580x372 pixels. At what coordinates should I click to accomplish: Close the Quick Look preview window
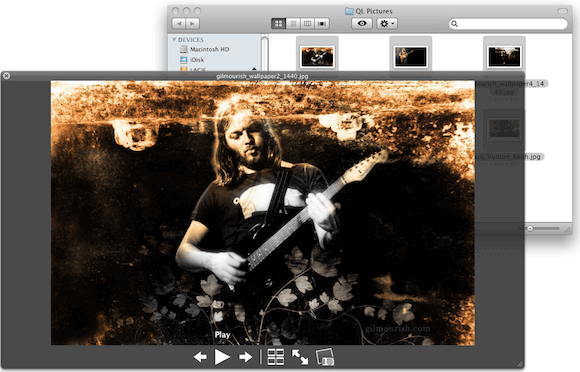click(6, 76)
